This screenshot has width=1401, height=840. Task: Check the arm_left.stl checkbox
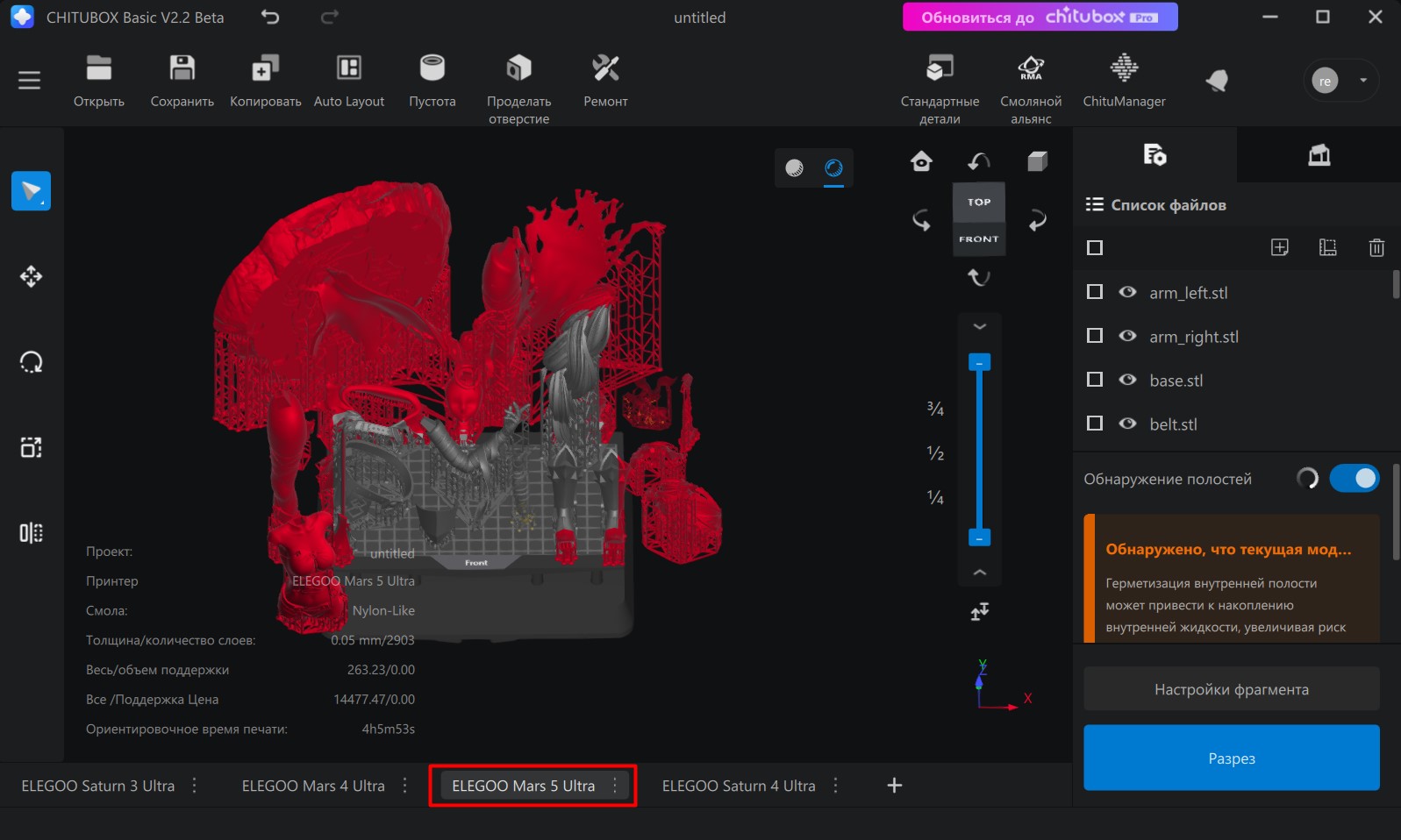click(1095, 292)
